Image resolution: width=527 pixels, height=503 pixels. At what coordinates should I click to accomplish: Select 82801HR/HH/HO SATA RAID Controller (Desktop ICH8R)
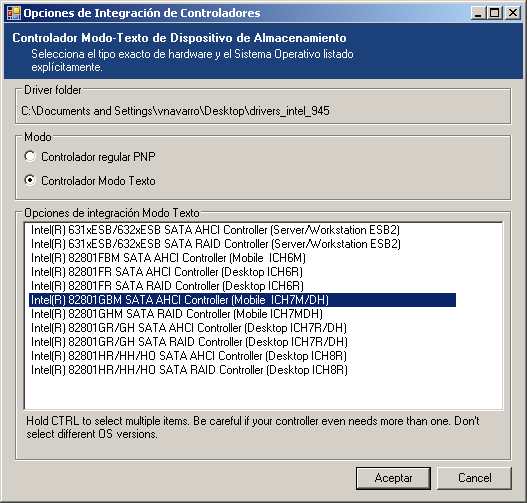189,370
